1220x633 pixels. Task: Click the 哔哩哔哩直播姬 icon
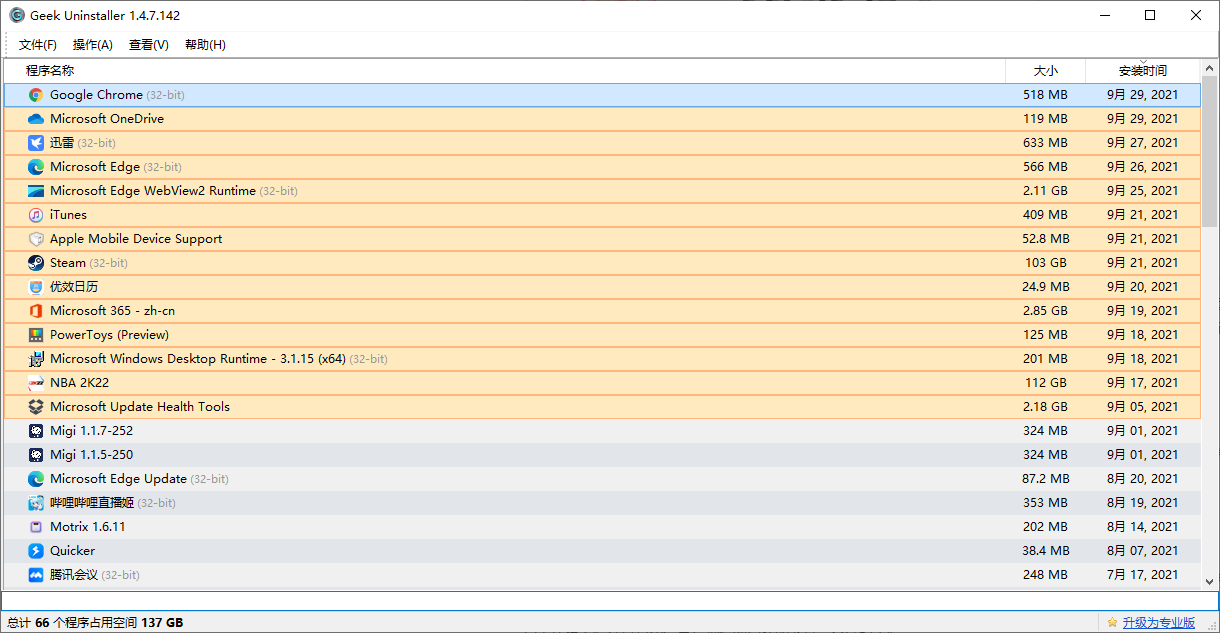point(36,503)
